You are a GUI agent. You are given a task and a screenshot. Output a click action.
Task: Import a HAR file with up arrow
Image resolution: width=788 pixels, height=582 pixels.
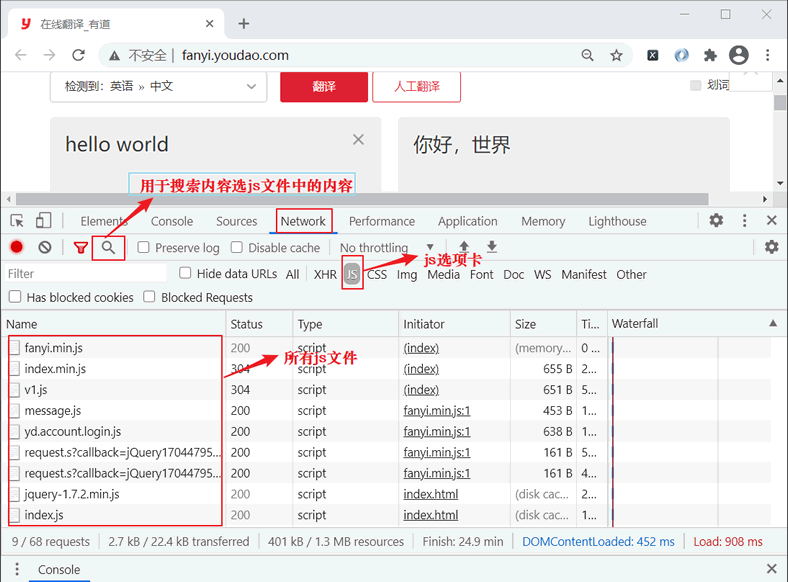point(464,247)
